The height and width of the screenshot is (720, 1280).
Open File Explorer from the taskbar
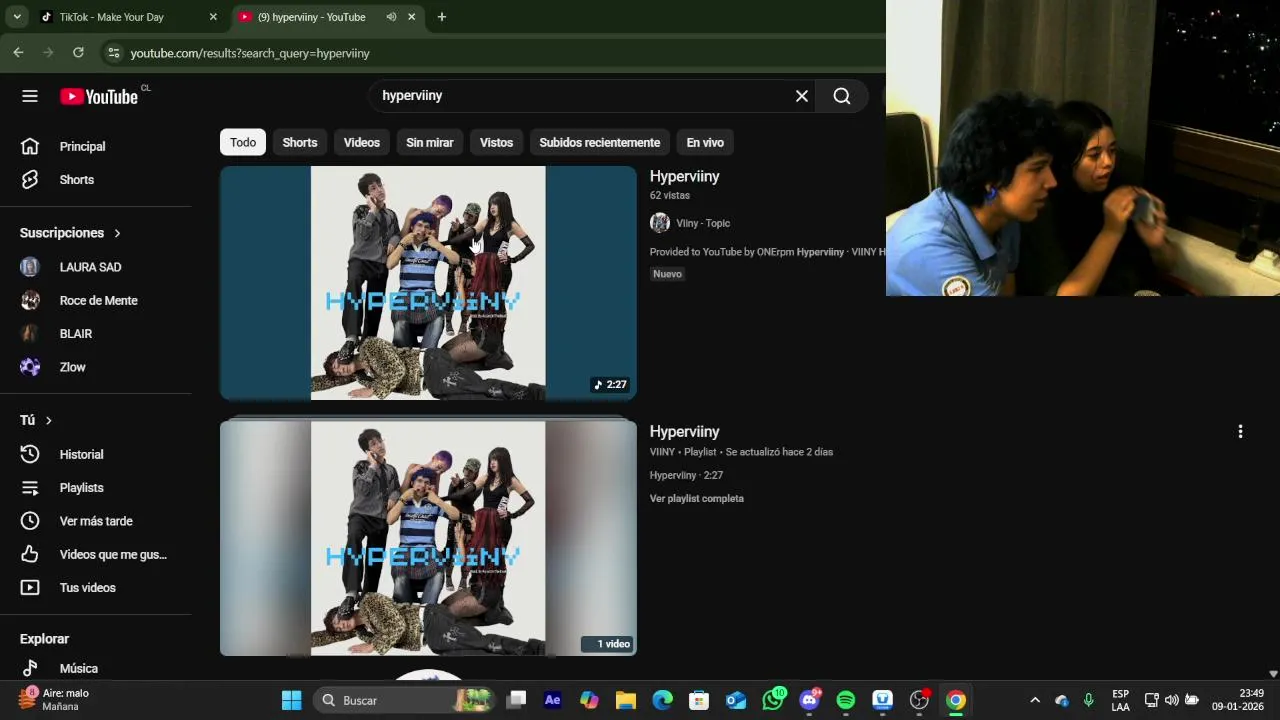pyautogui.click(x=626, y=700)
